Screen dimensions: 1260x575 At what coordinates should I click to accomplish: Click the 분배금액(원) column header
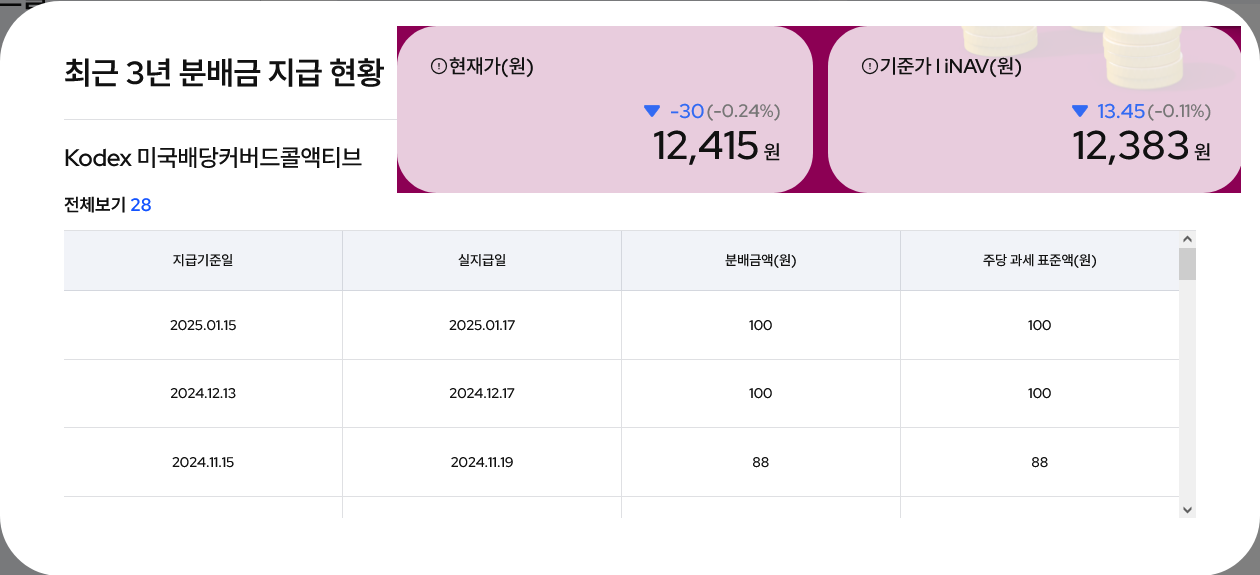[761, 261]
